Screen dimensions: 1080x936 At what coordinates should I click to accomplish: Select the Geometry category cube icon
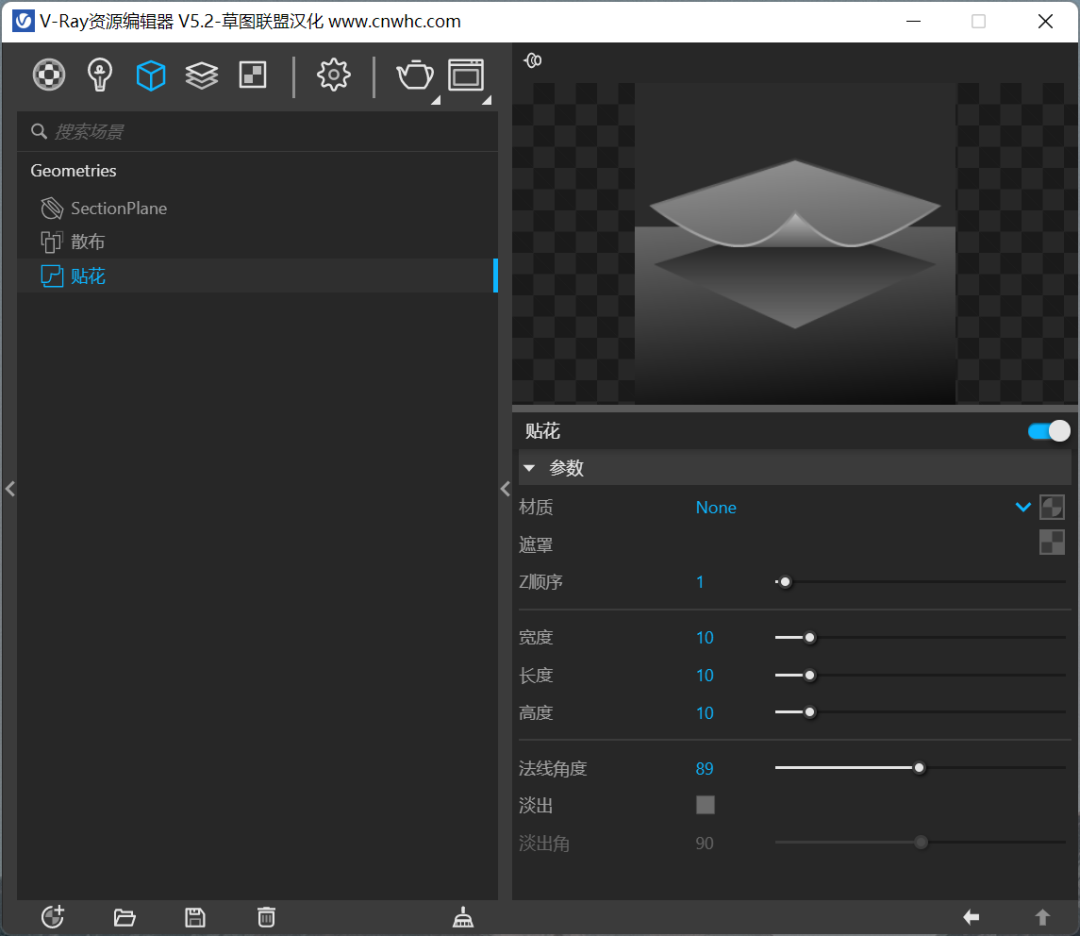[x=151, y=74]
